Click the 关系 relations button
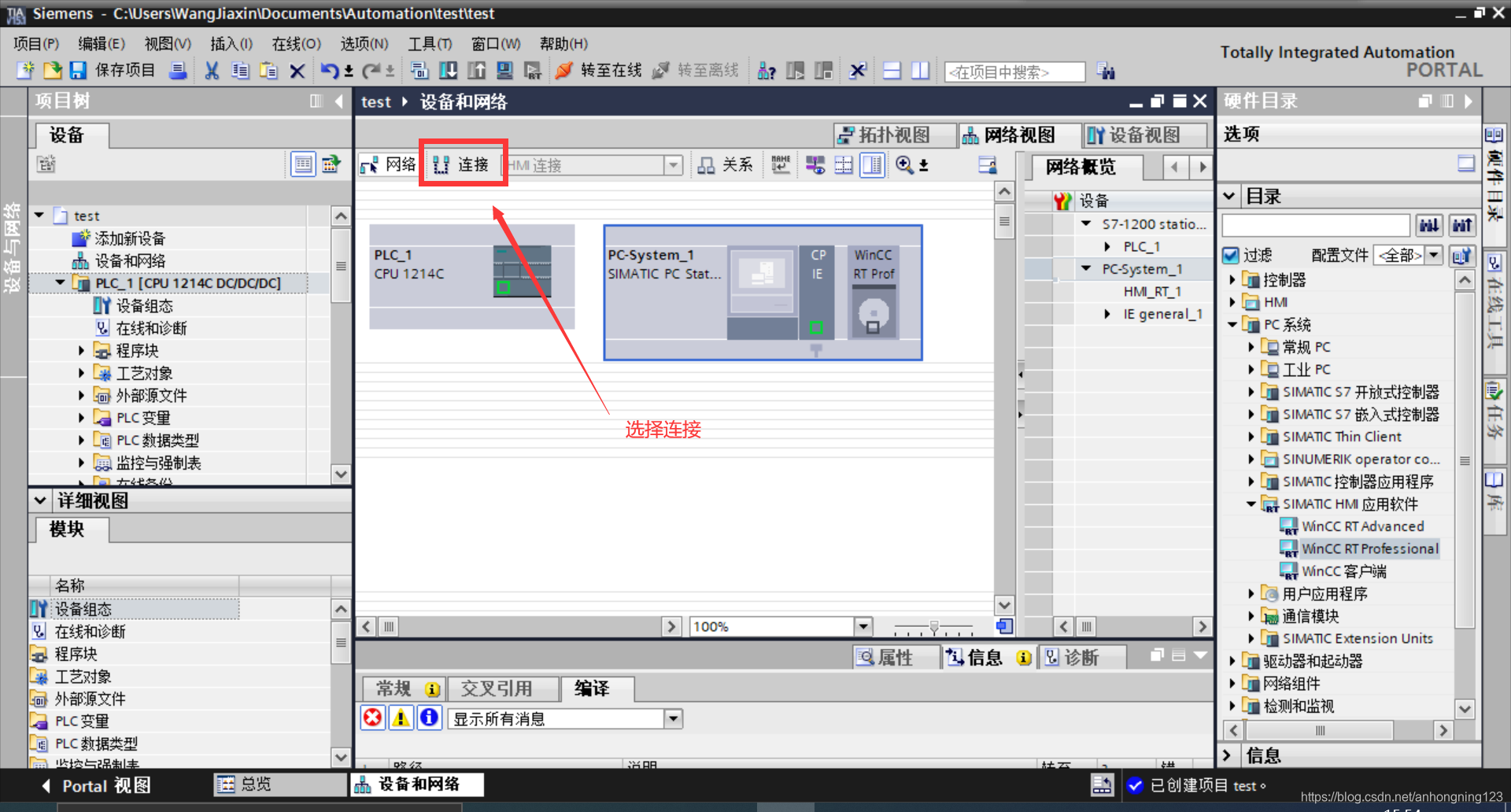Image resolution: width=1511 pixels, height=812 pixels. coord(726,165)
